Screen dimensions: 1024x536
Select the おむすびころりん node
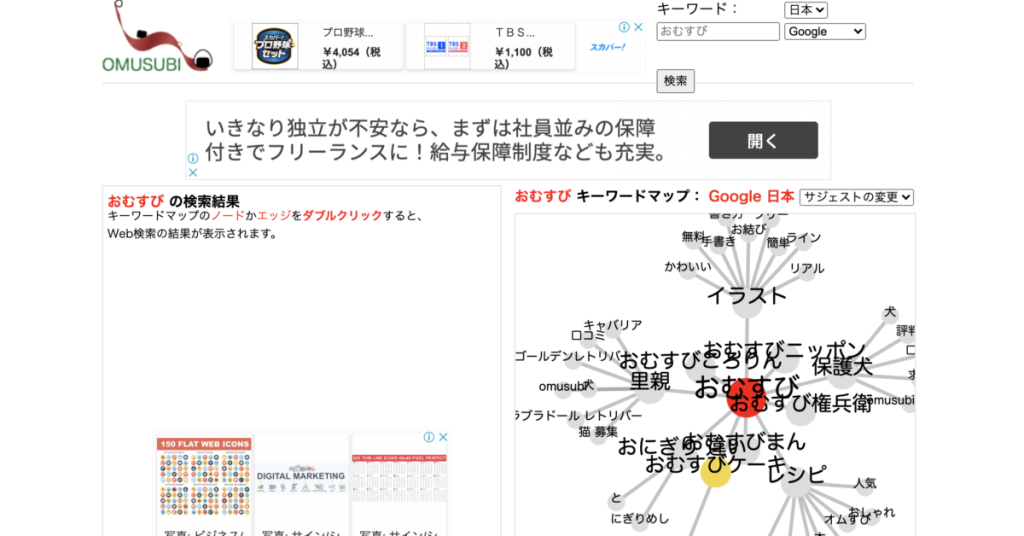click(700, 362)
